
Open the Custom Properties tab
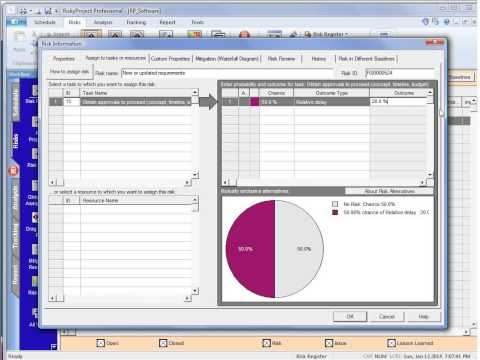[x=170, y=59]
